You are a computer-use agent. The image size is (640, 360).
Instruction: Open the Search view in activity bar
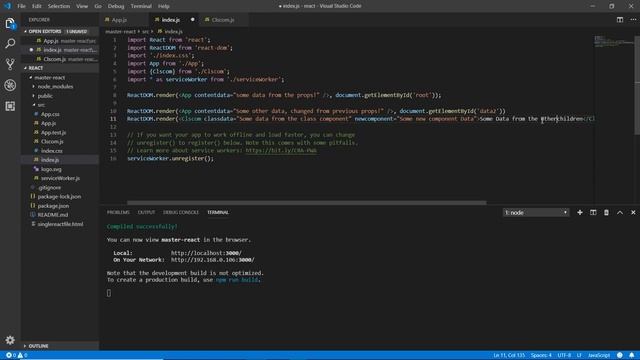(x=10, y=43)
